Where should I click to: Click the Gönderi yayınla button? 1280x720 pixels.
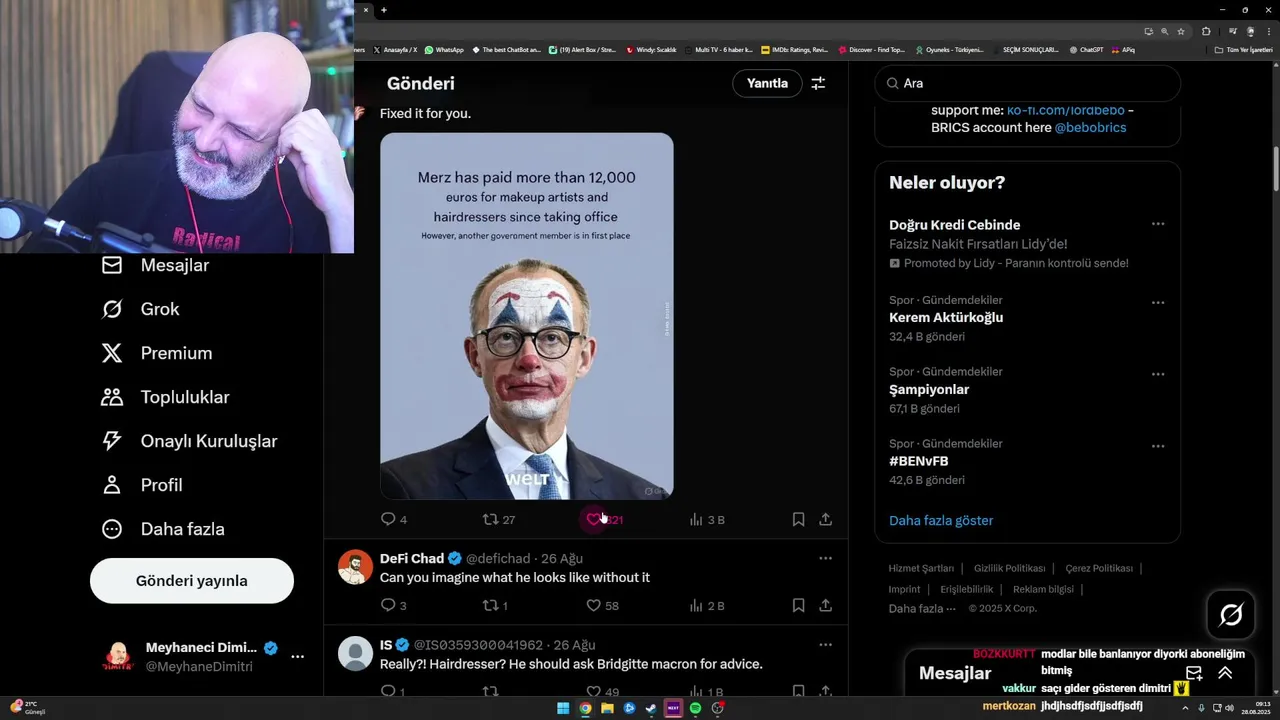tap(192, 581)
